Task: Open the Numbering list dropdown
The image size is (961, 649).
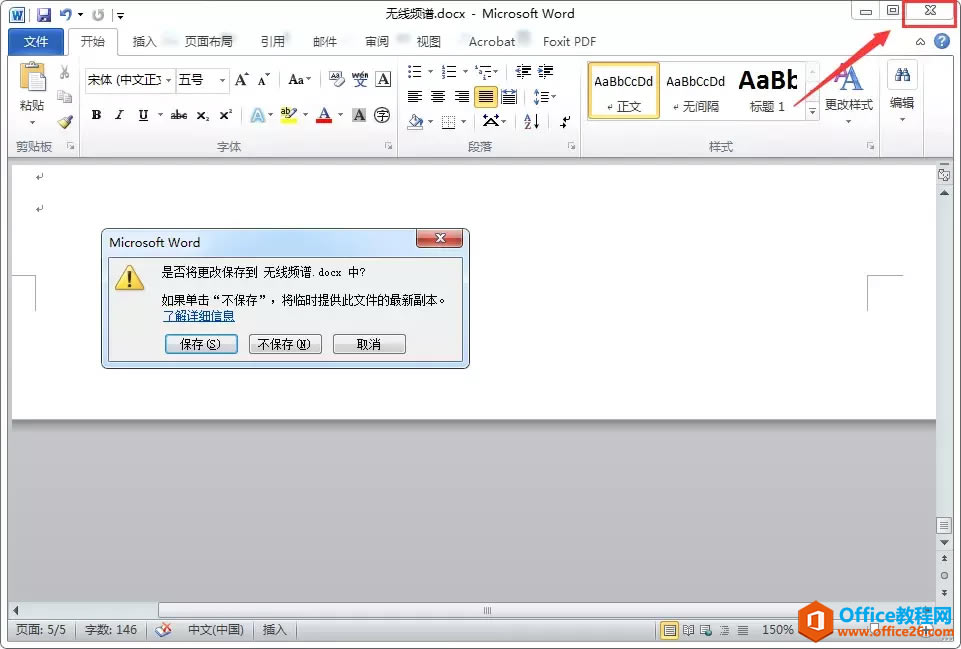Action: coord(465,72)
